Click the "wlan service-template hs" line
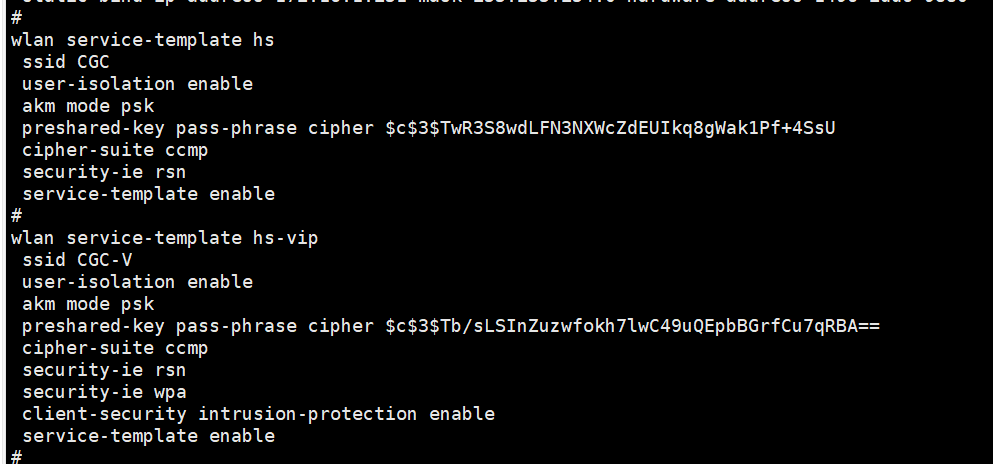The image size is (993, 464). [x=142, y=40]
